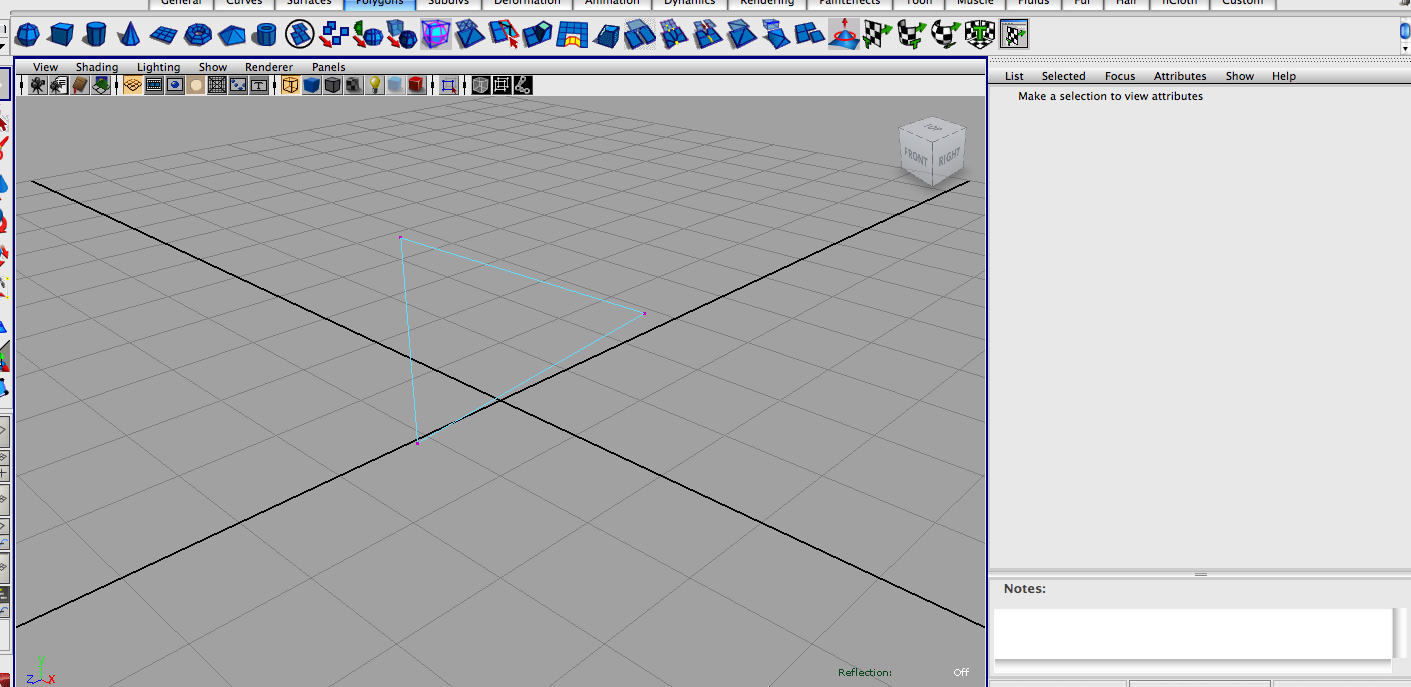1411x687 pixels.
Task: Create a polygon pyramid from the shelf
Action: pos(231,36)
